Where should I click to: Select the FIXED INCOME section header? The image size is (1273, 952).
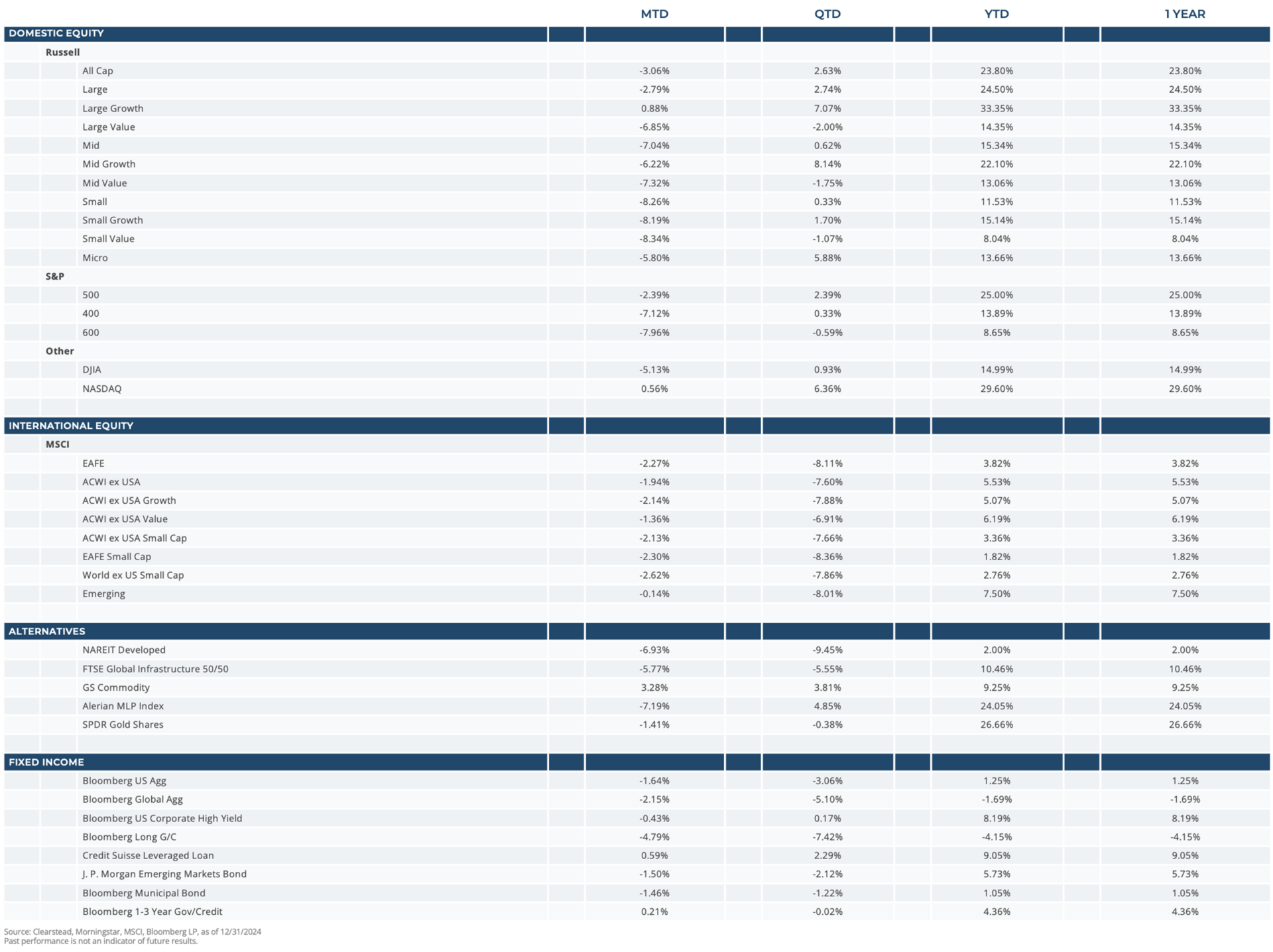pyautogui.click(x=46, y=762)
